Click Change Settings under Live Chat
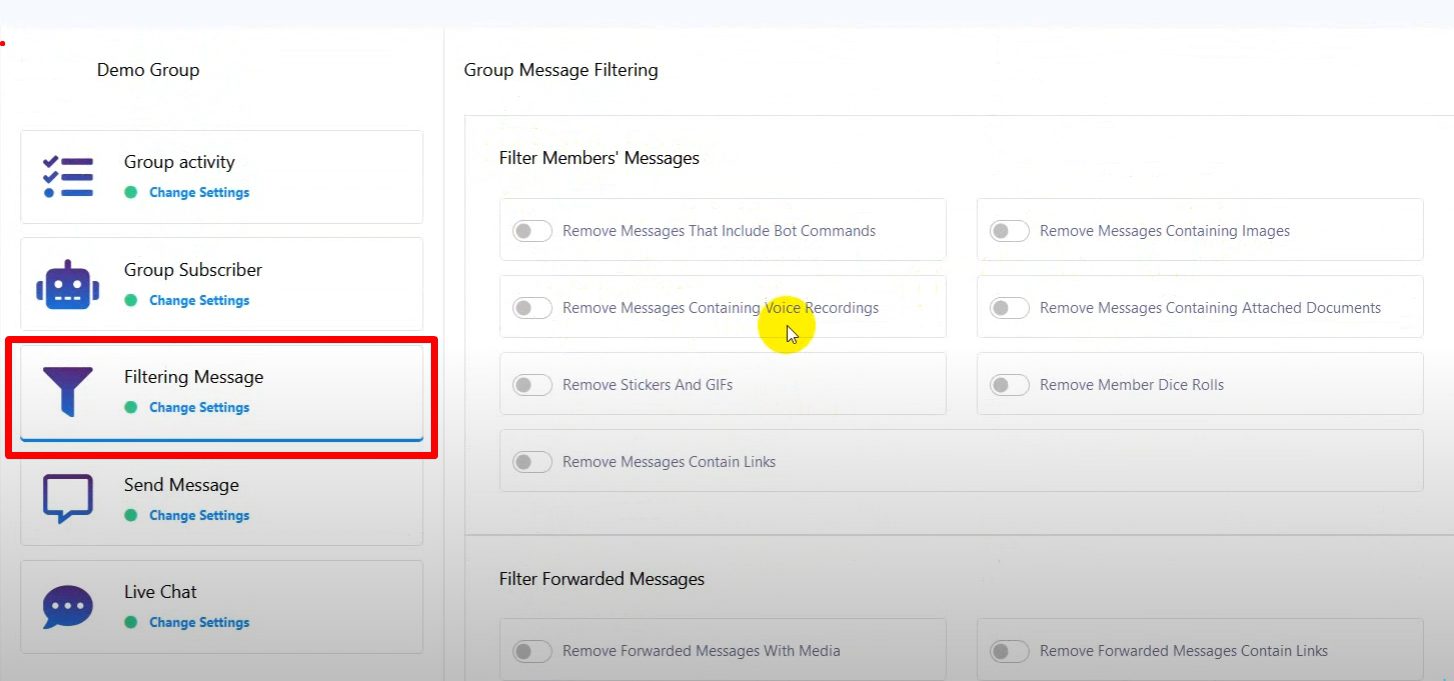Image resolution: width=1454 pixels, height=681 pixels. click(x=199, y=623)
